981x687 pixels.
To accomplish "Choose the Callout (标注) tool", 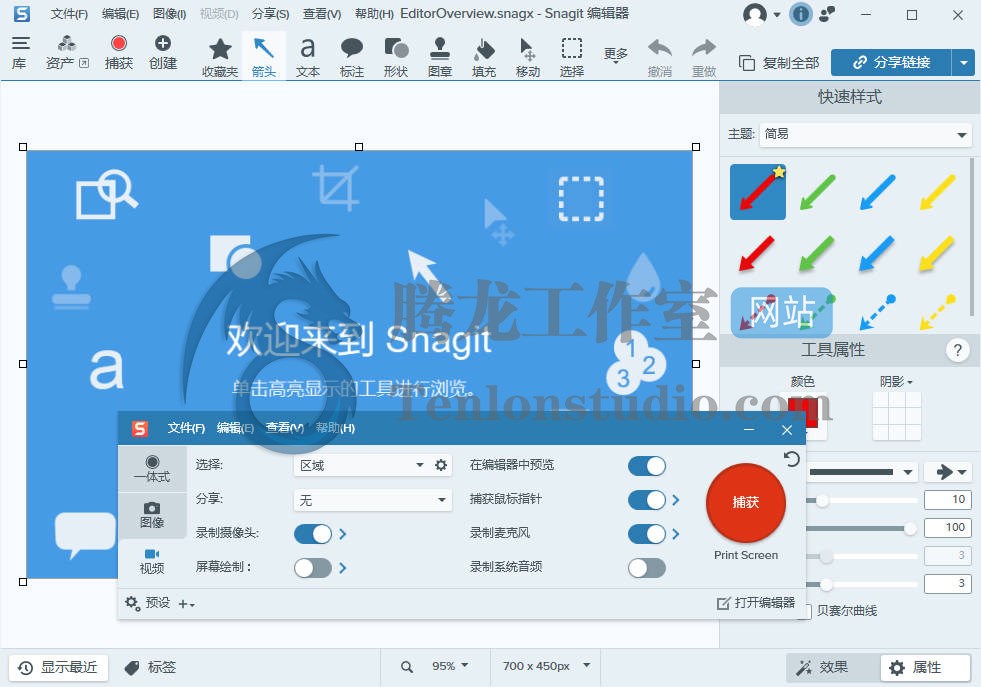I will 352,56.
